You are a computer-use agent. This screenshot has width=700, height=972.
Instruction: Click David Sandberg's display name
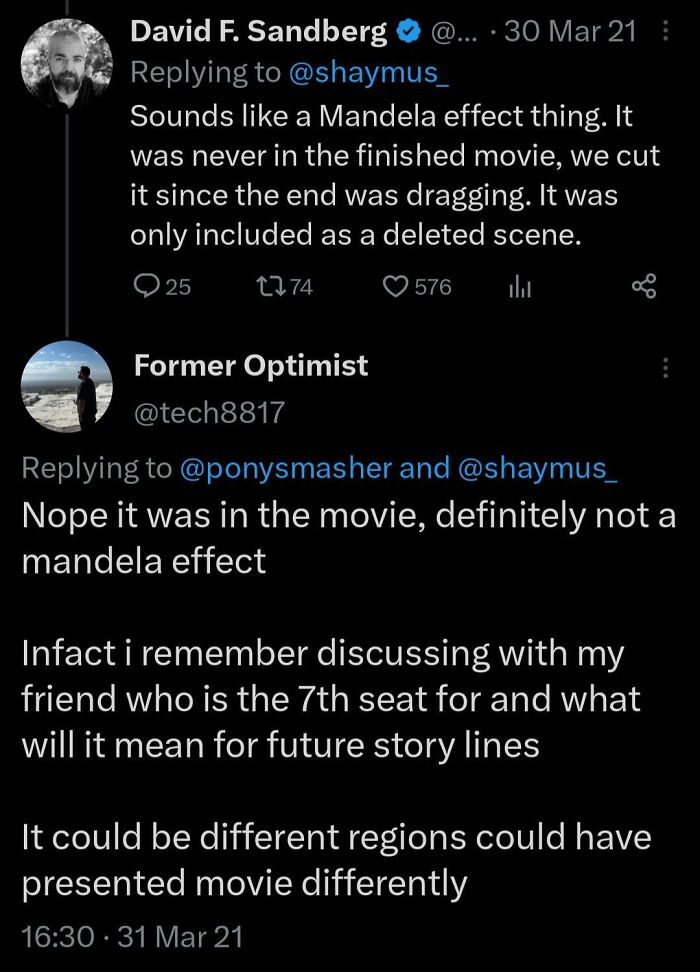pos(255,31)
